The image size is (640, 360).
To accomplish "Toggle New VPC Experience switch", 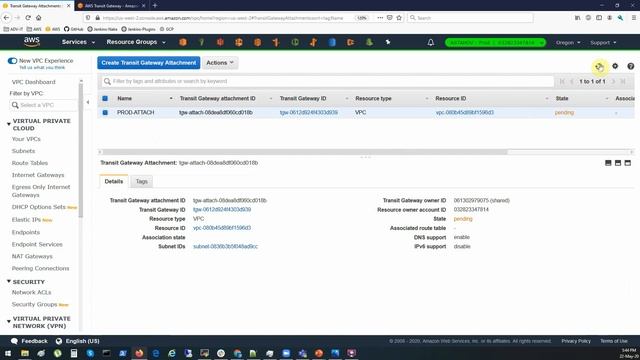I will point(12,61).
